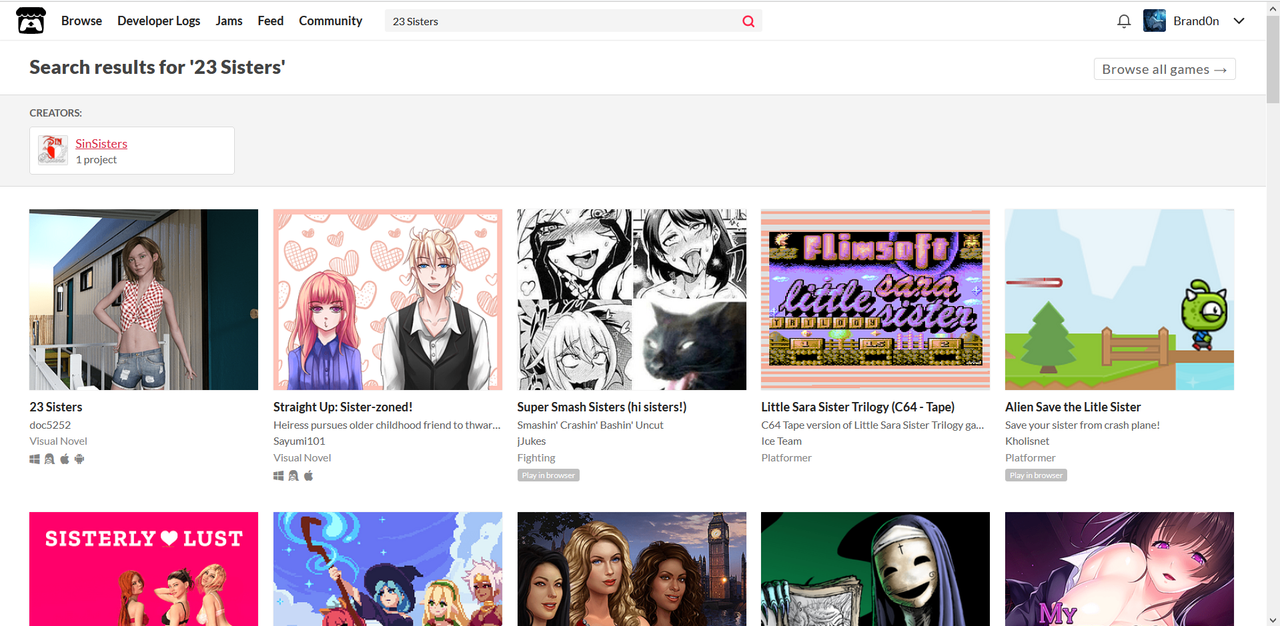Open Little Sara Sister Trilogy title link
Viewport: 1280px width, 626px height.
click(x=858, y=407)
